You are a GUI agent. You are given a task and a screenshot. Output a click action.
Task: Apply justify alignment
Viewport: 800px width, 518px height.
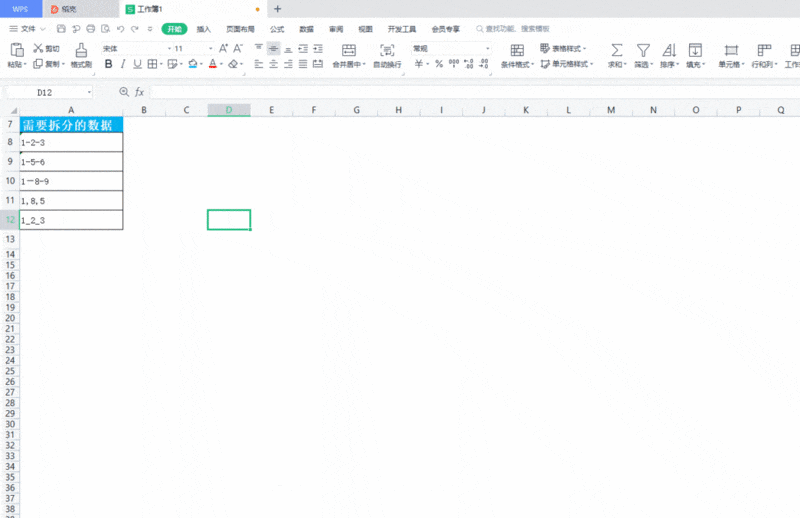(x=303, y=64)
